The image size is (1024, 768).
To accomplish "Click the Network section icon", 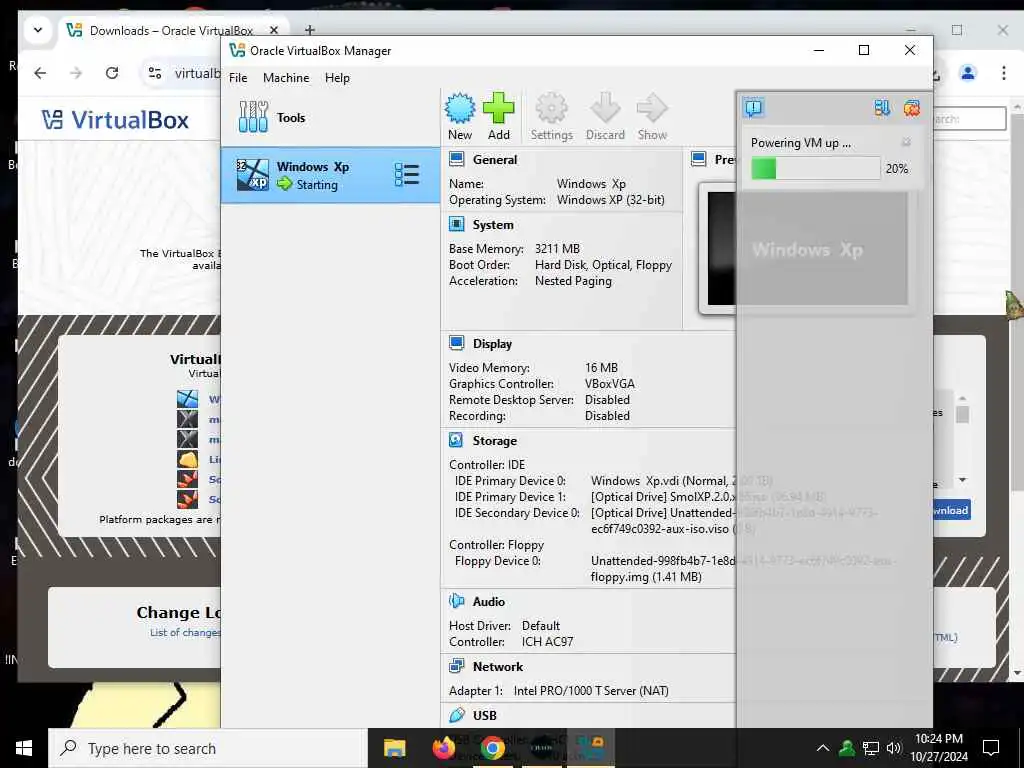I will tap(456, 666).
